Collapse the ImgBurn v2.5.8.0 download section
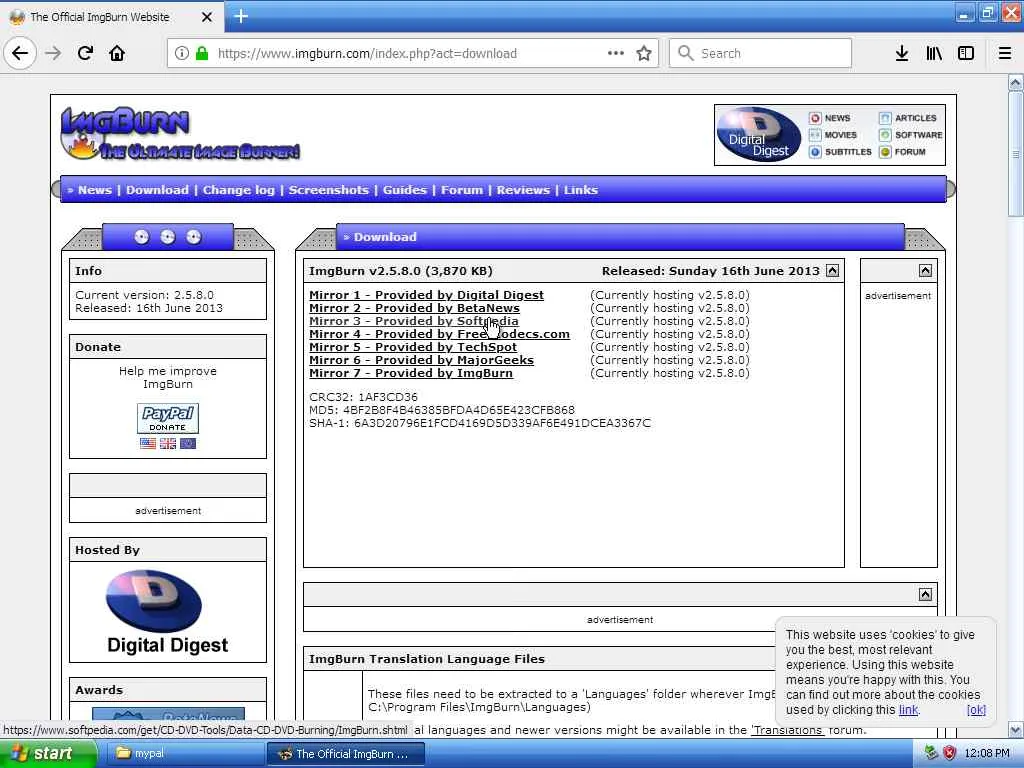 (x=833, y=271)
